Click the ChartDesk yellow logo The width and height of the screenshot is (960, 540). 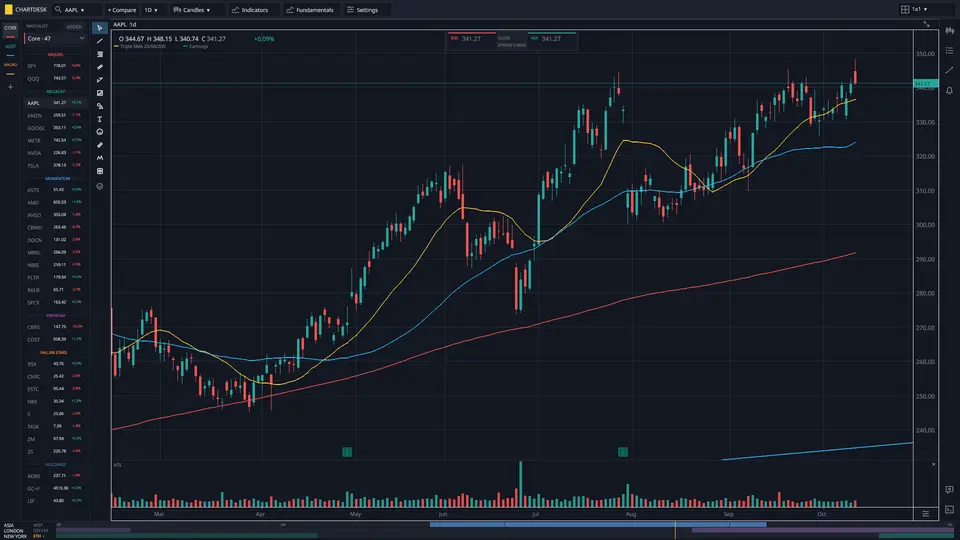tap(9, 9)
